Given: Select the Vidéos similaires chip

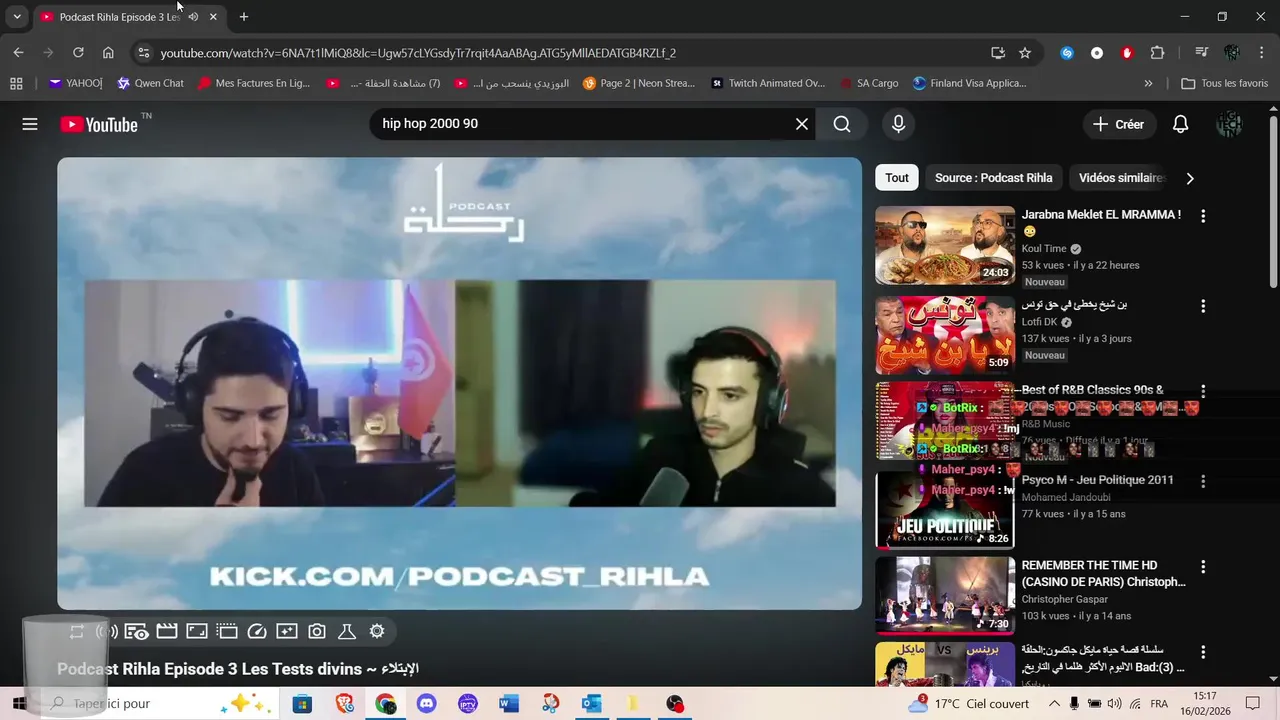Looking at the screenshot, I should pyautogui.click(x=1121, y=178).
